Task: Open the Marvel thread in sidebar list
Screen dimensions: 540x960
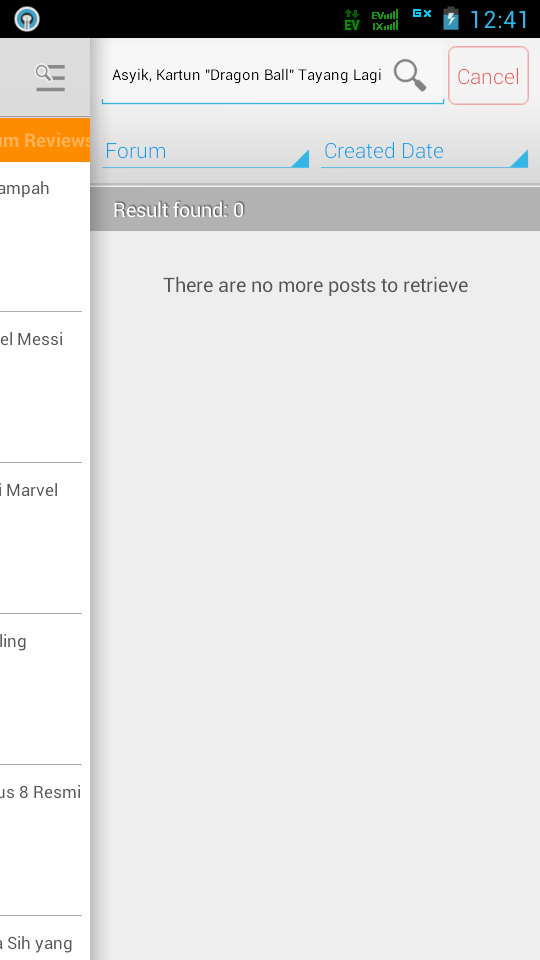Action: [x=40, y=538]
